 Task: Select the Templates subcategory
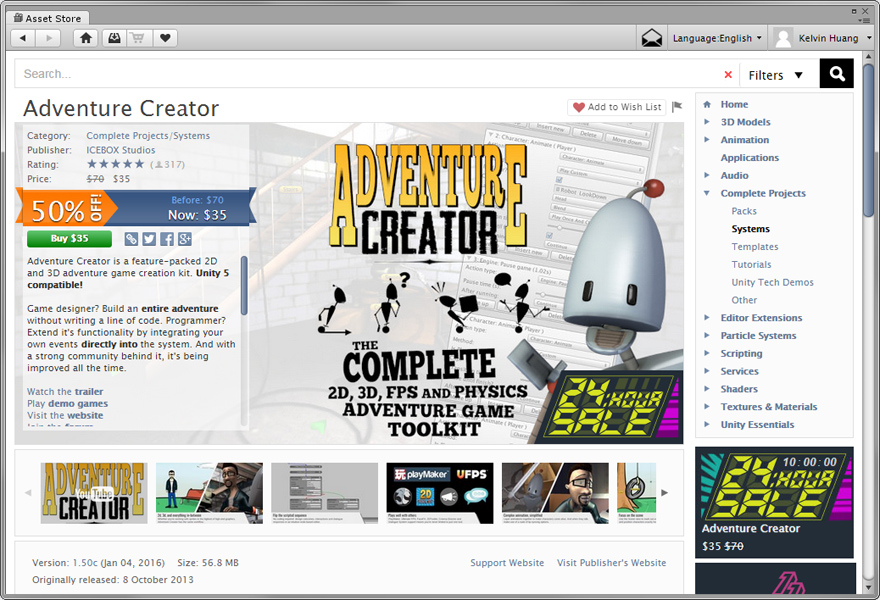(x=755, y=247)
